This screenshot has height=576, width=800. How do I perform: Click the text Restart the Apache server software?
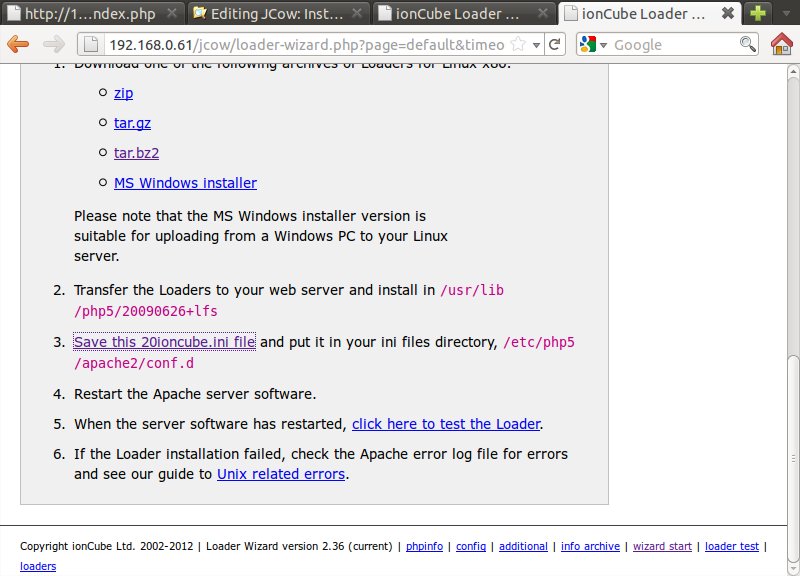tap(195, 394)
